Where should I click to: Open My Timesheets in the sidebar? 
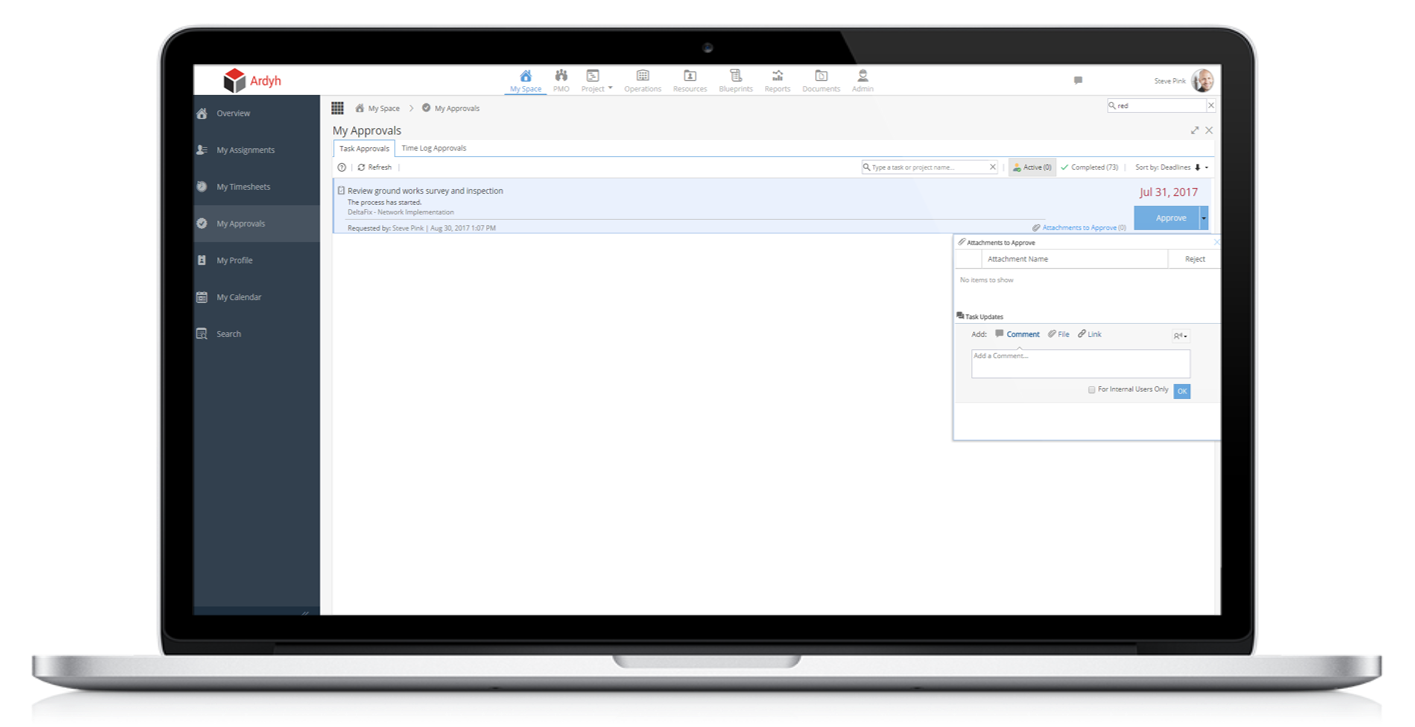256,187
